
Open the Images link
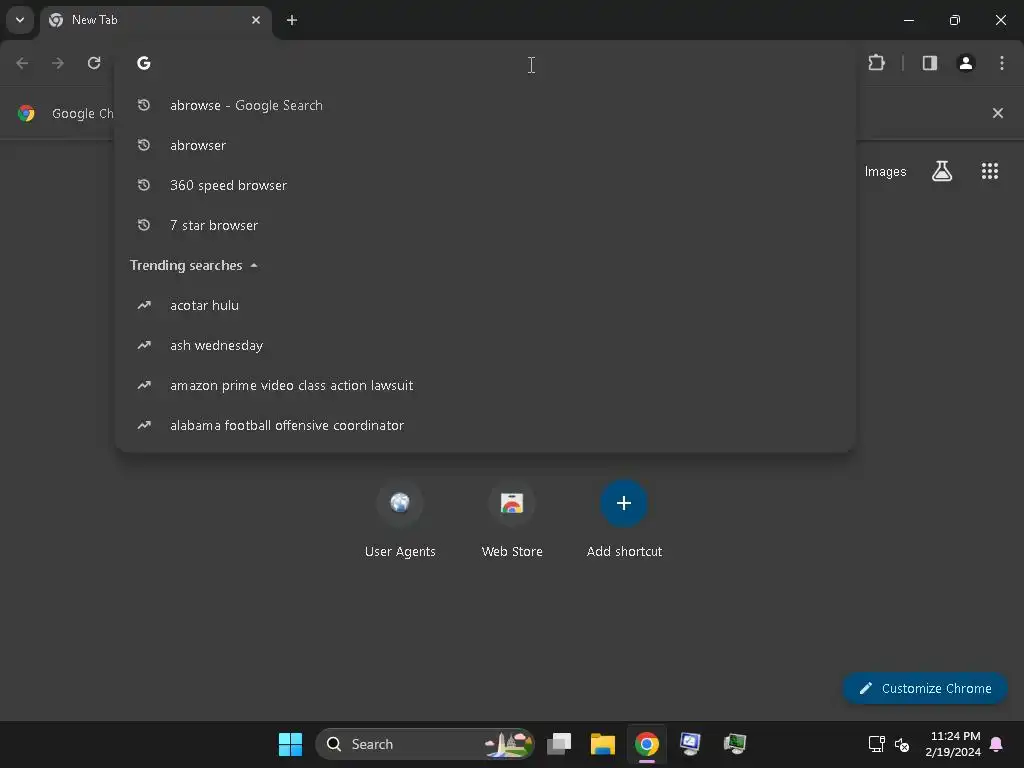[885, 171]
